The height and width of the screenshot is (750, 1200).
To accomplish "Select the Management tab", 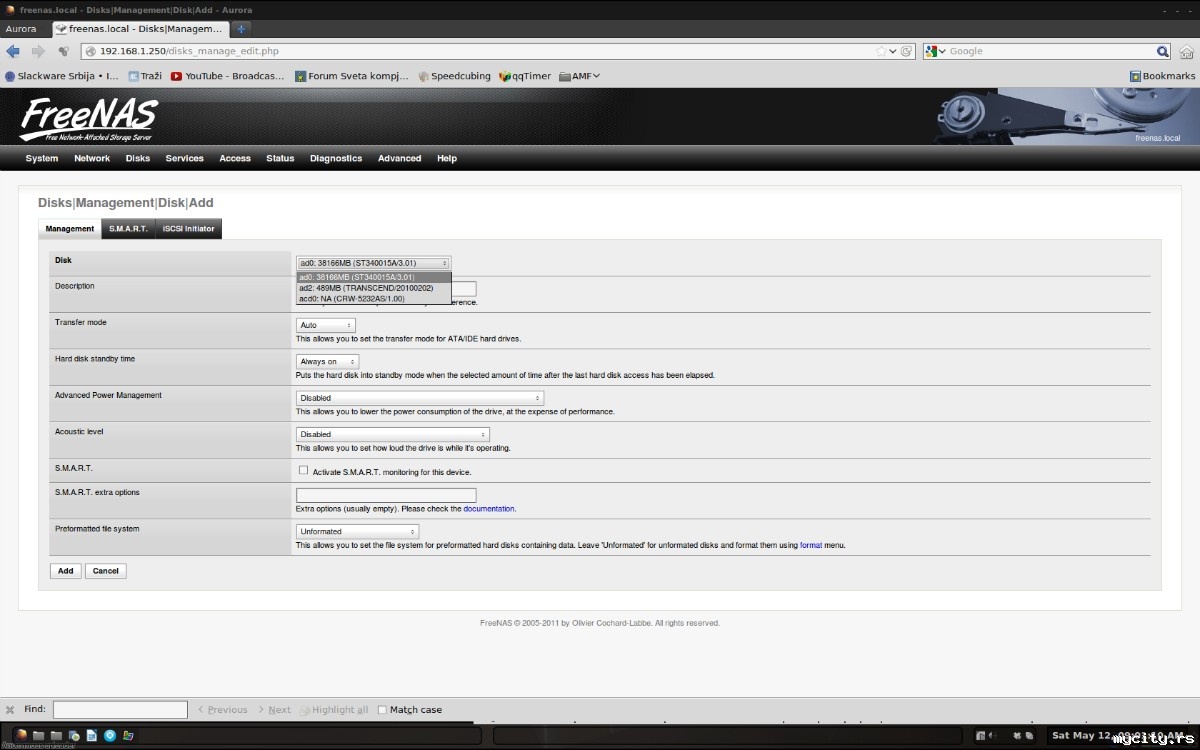I will (70, 229).
